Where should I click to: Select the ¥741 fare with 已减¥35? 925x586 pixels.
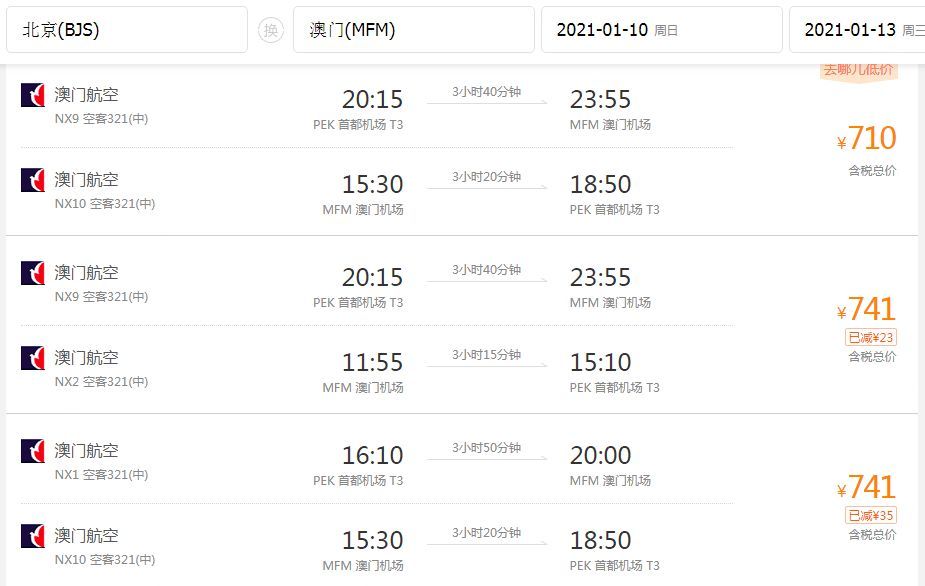click(867, 487)
